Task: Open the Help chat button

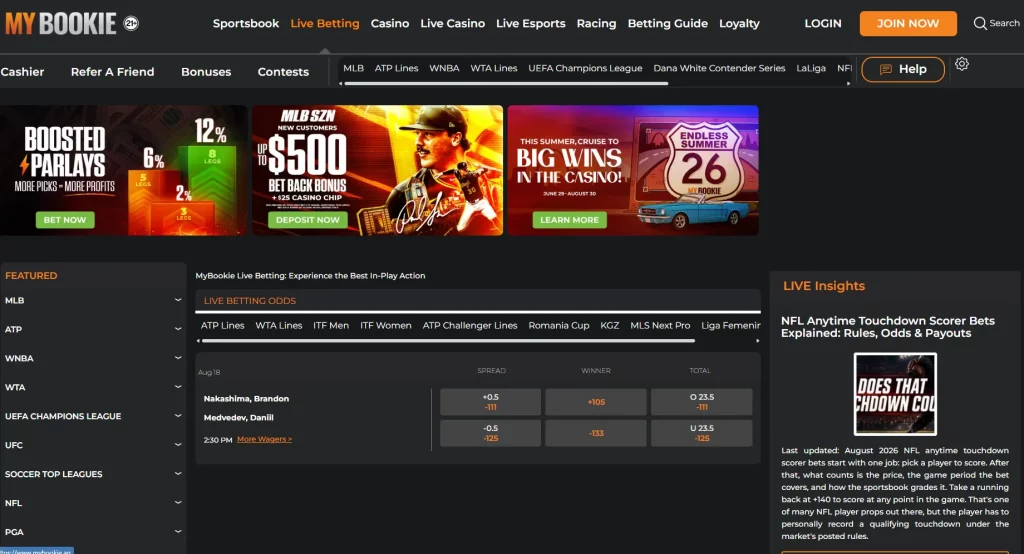Action: (903, 69)
